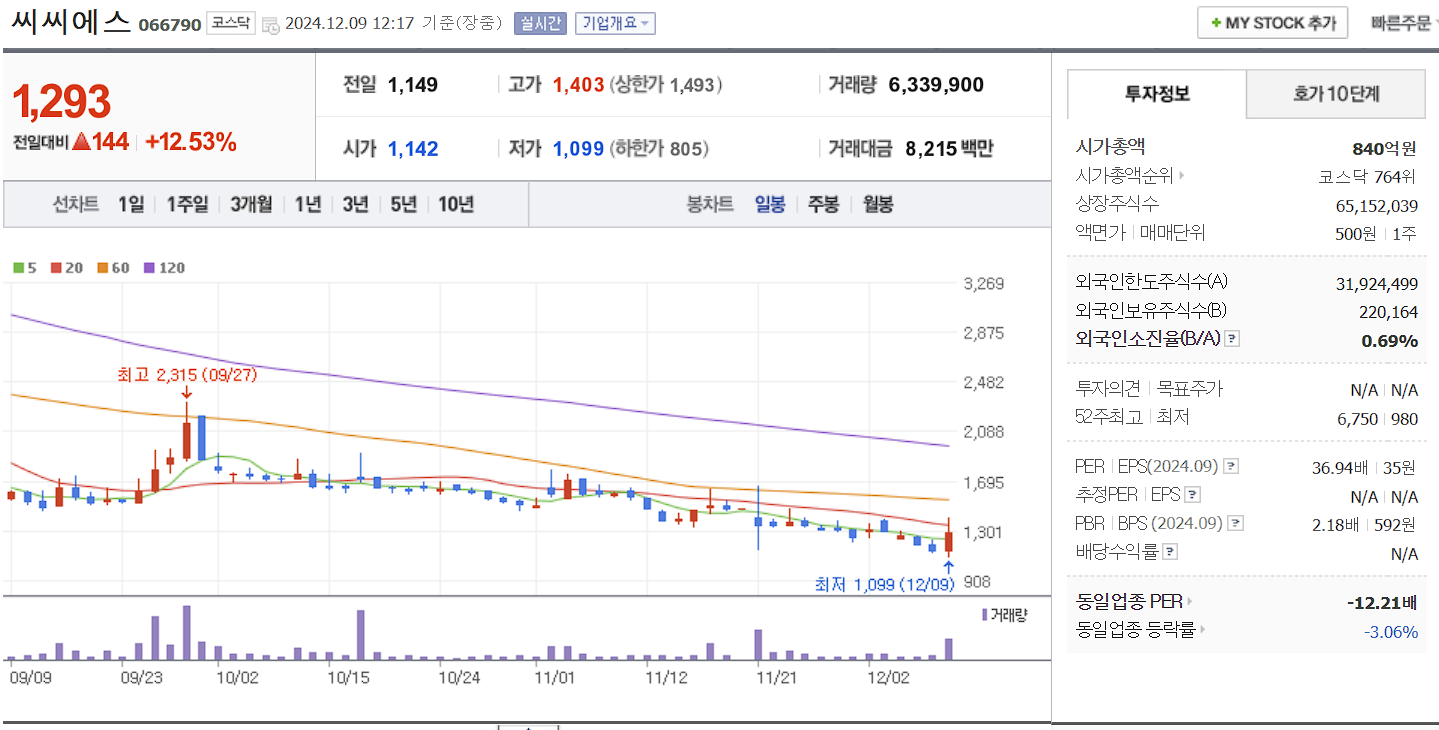Open the EPS(2024.09) help icon

1232,465
